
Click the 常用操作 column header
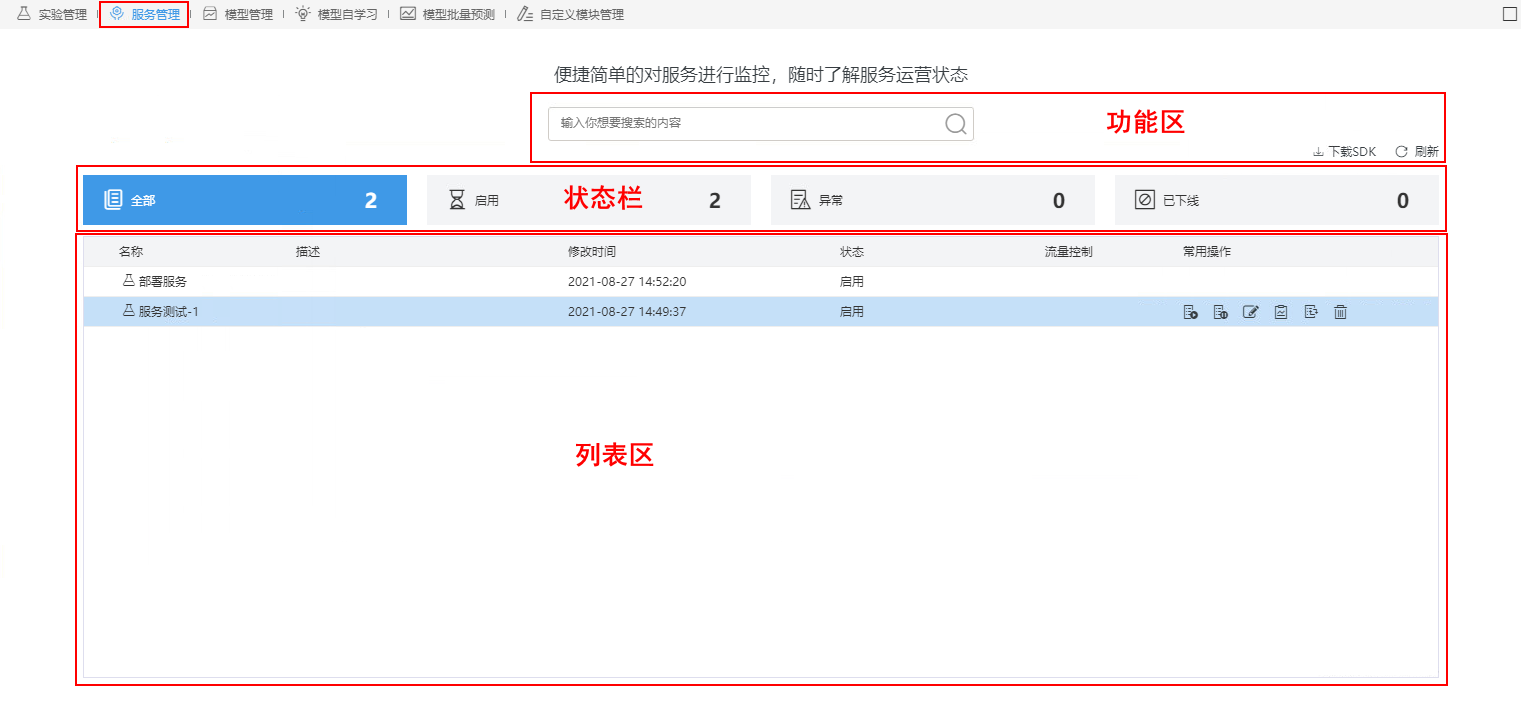[x=1207, y=252]
